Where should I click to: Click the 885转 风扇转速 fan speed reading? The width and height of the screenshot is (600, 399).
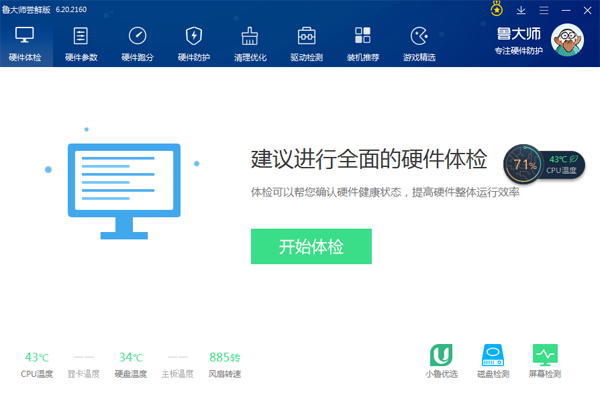[x=225, y=365]
